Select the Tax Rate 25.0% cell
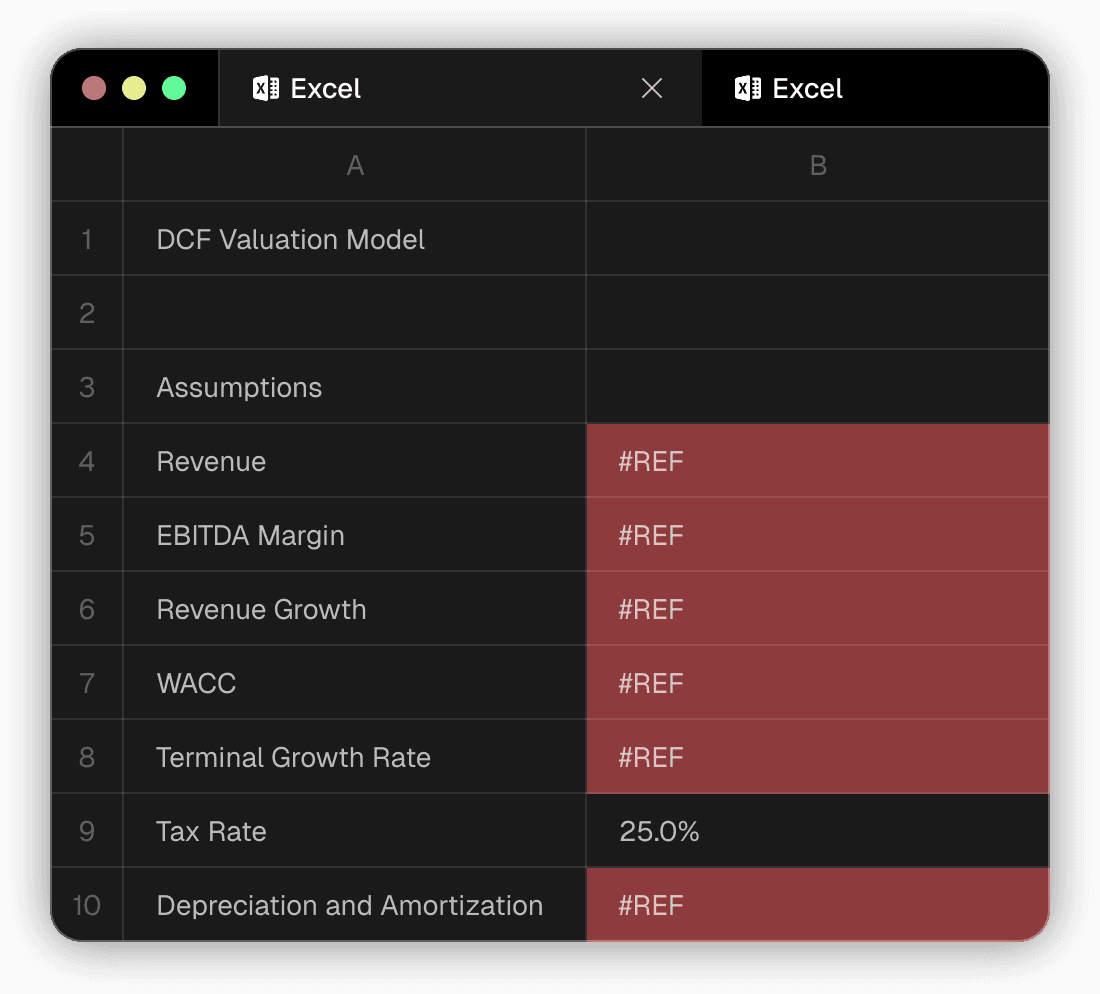The height and width of the screenshot is (994, 1100). 817,831
